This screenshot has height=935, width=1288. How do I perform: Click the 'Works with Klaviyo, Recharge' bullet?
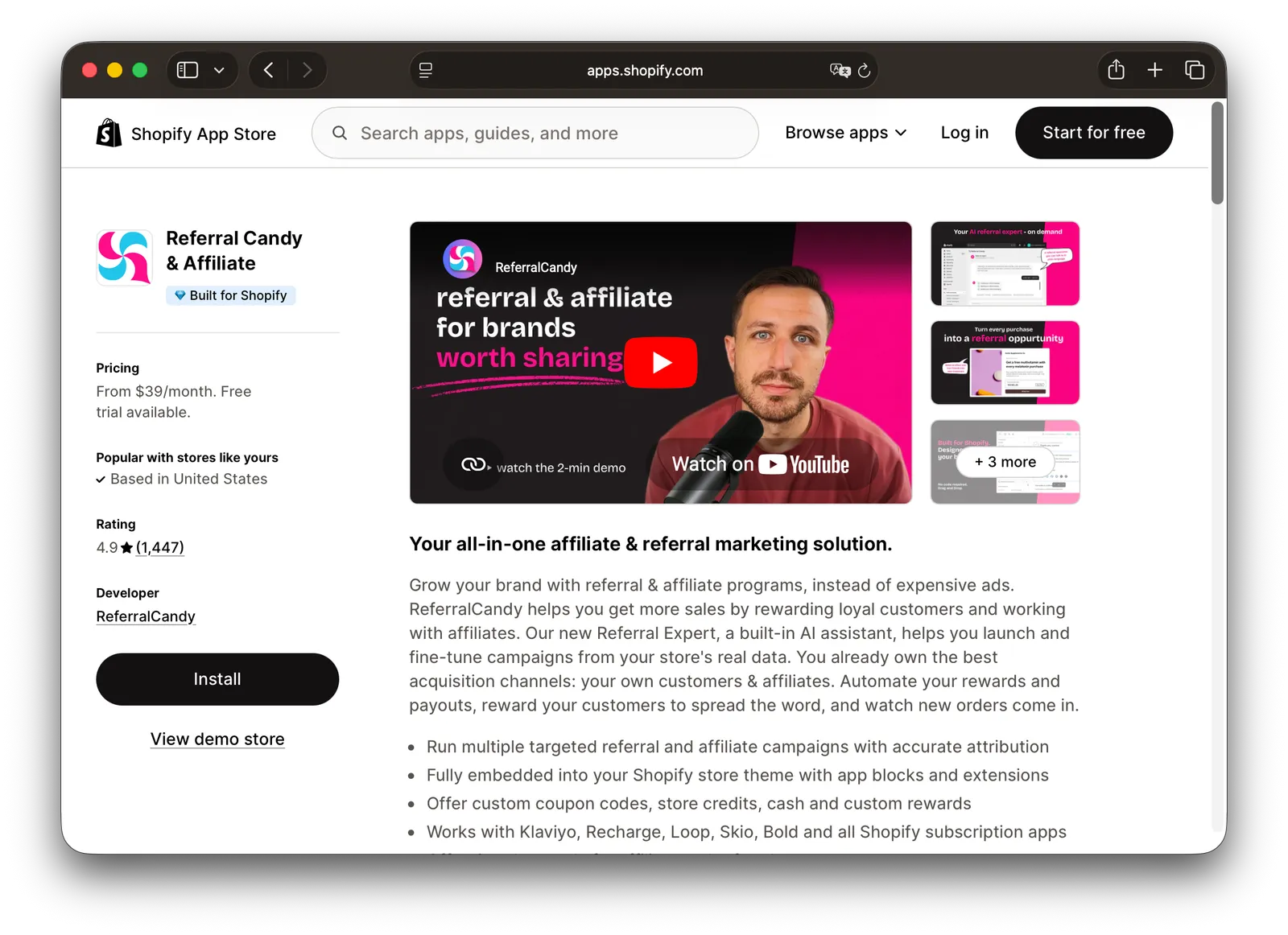point(746,832)
